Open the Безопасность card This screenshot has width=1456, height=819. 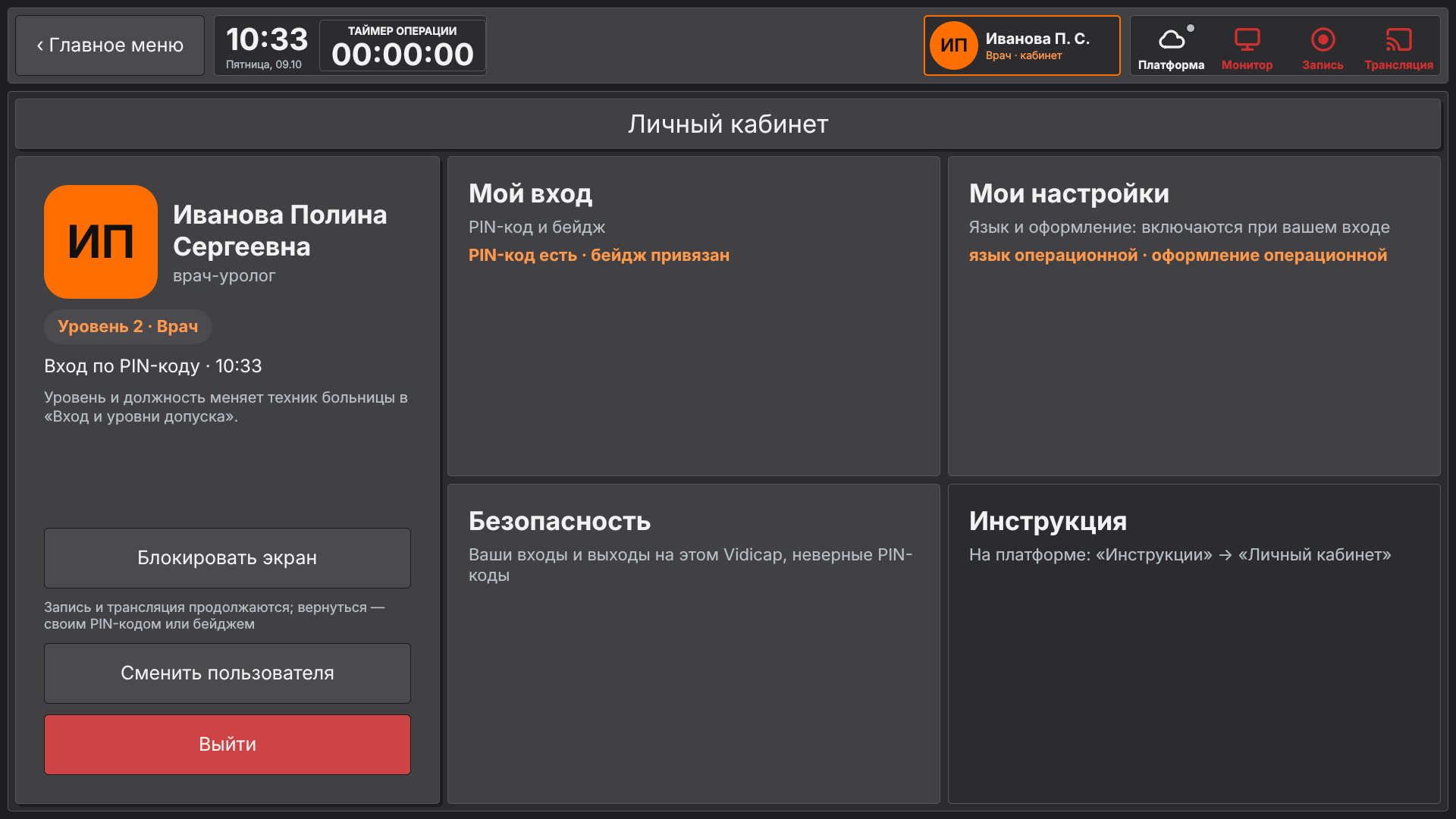click(x=694, y=644)
